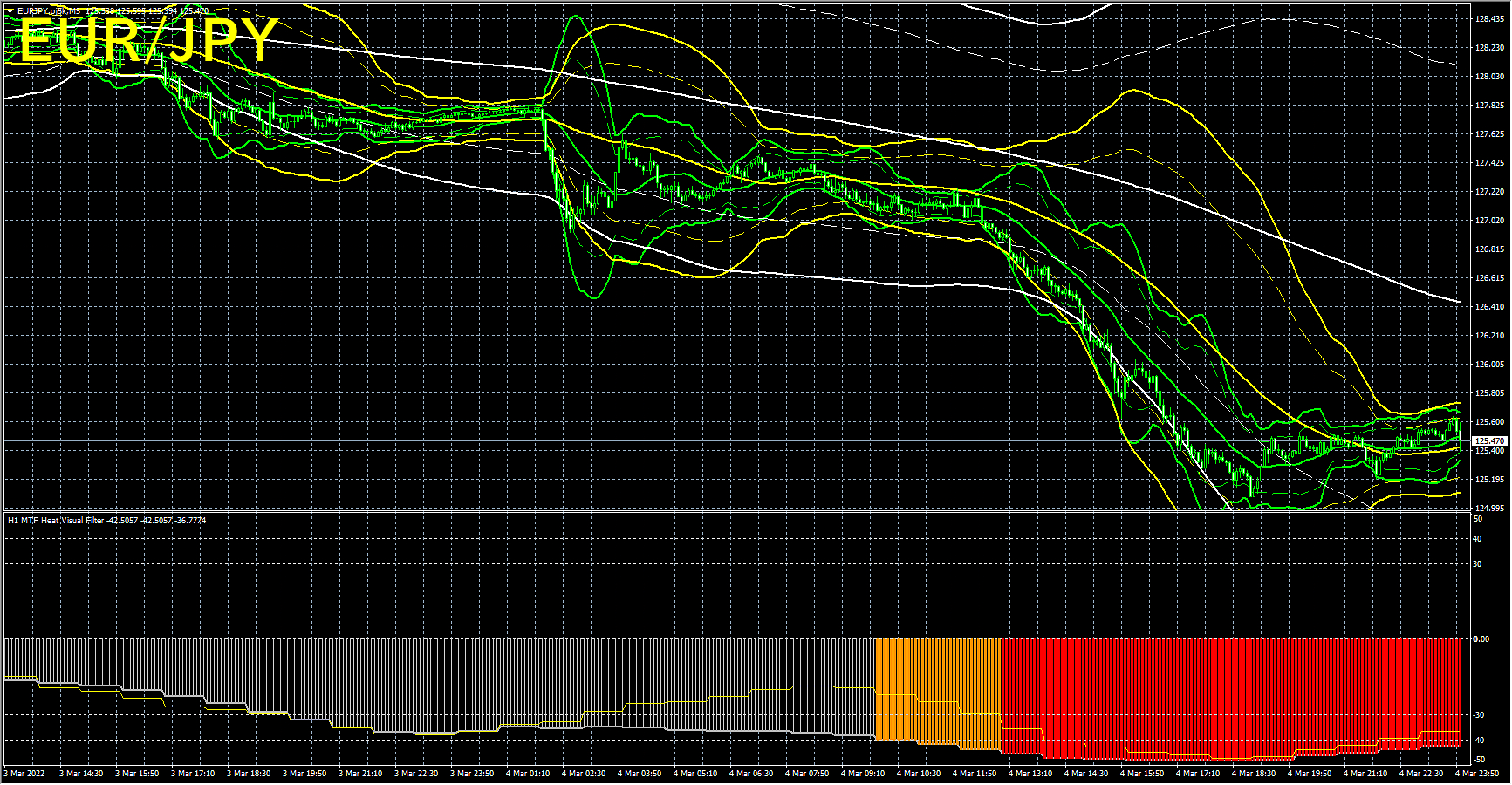Viewport: 1512px width, 785px height.
Task: Click the 128.030 price axis label
Action: 1488,77
